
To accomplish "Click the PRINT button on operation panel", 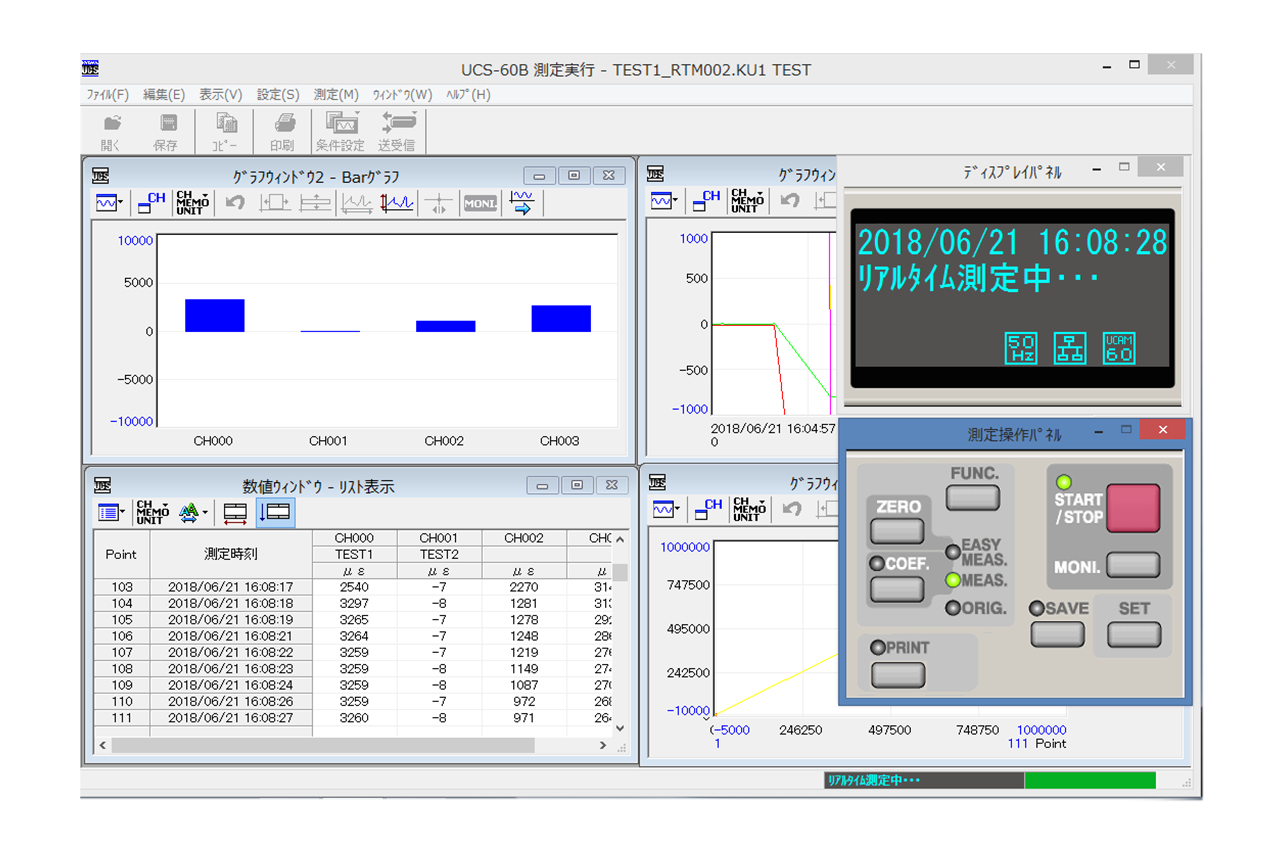I will [898, 675].
